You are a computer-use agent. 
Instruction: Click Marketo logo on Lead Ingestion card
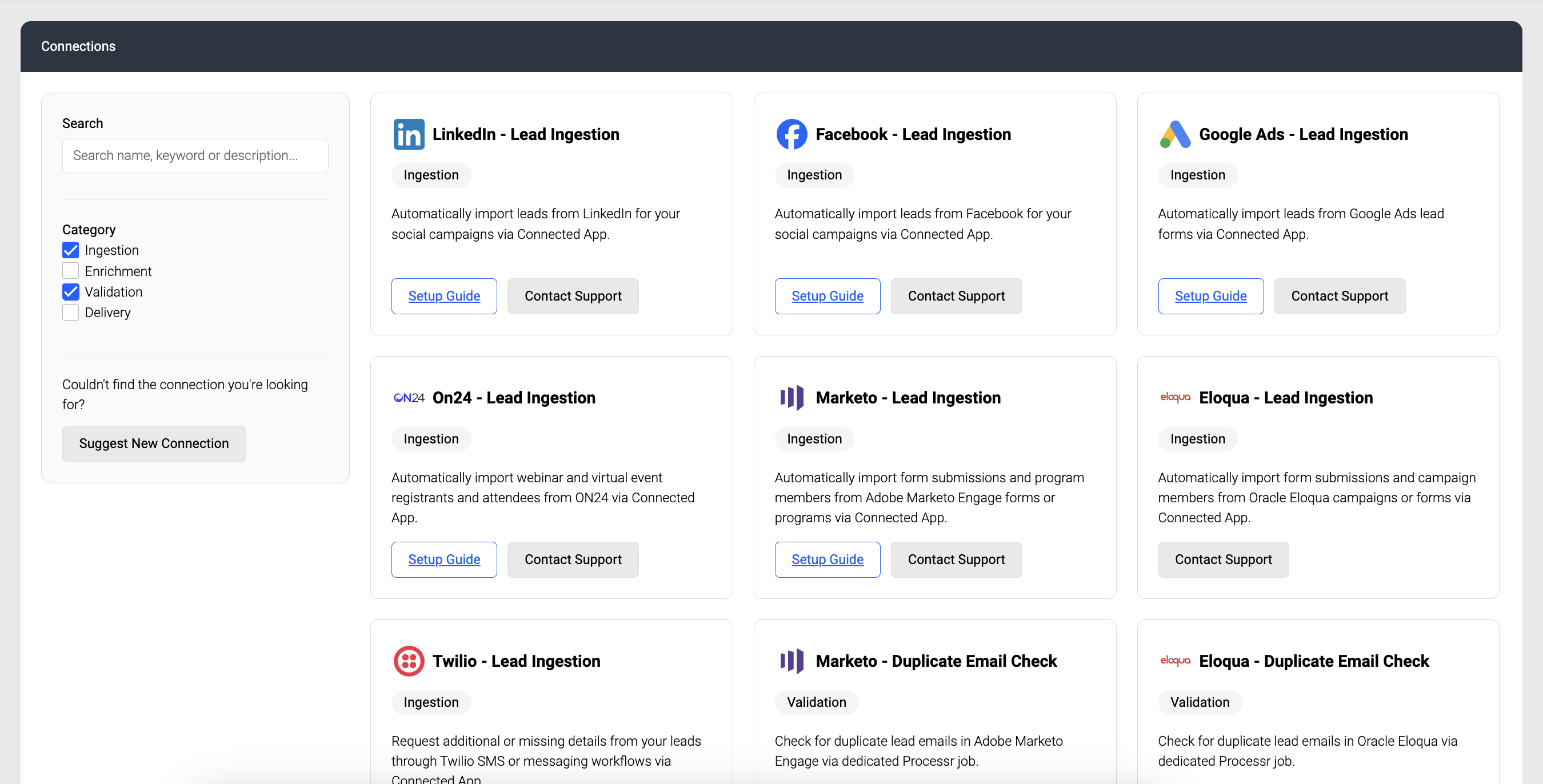792,398
